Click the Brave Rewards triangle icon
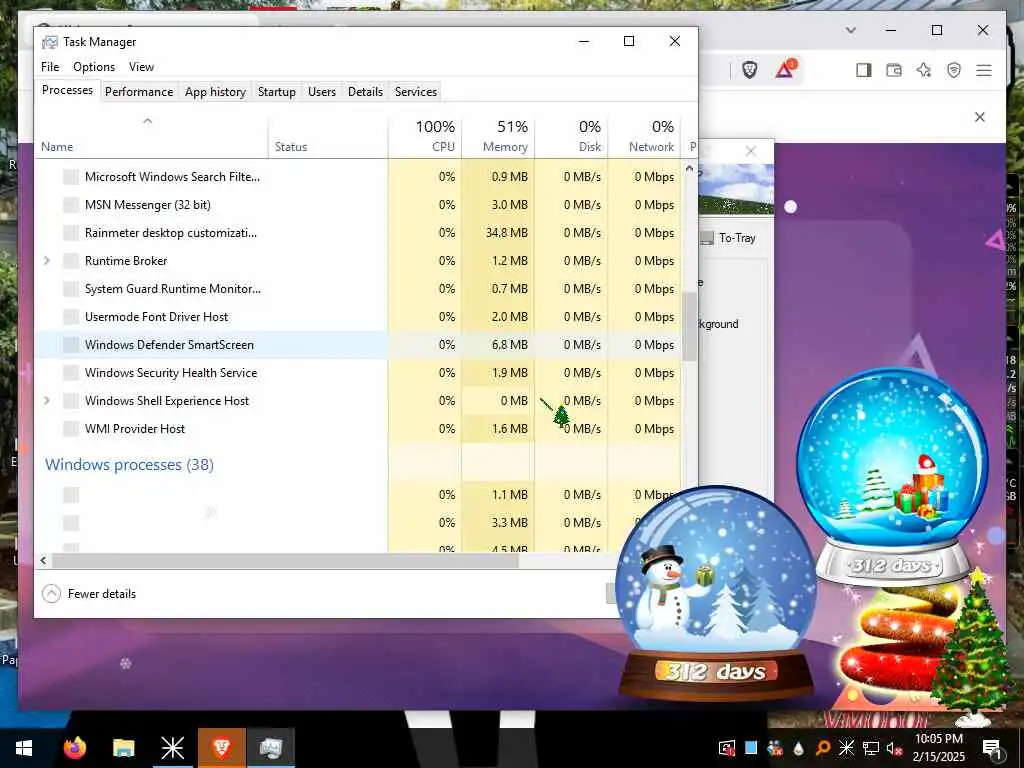Viewport: 1024px width, 768px height. tap(786, 69)
